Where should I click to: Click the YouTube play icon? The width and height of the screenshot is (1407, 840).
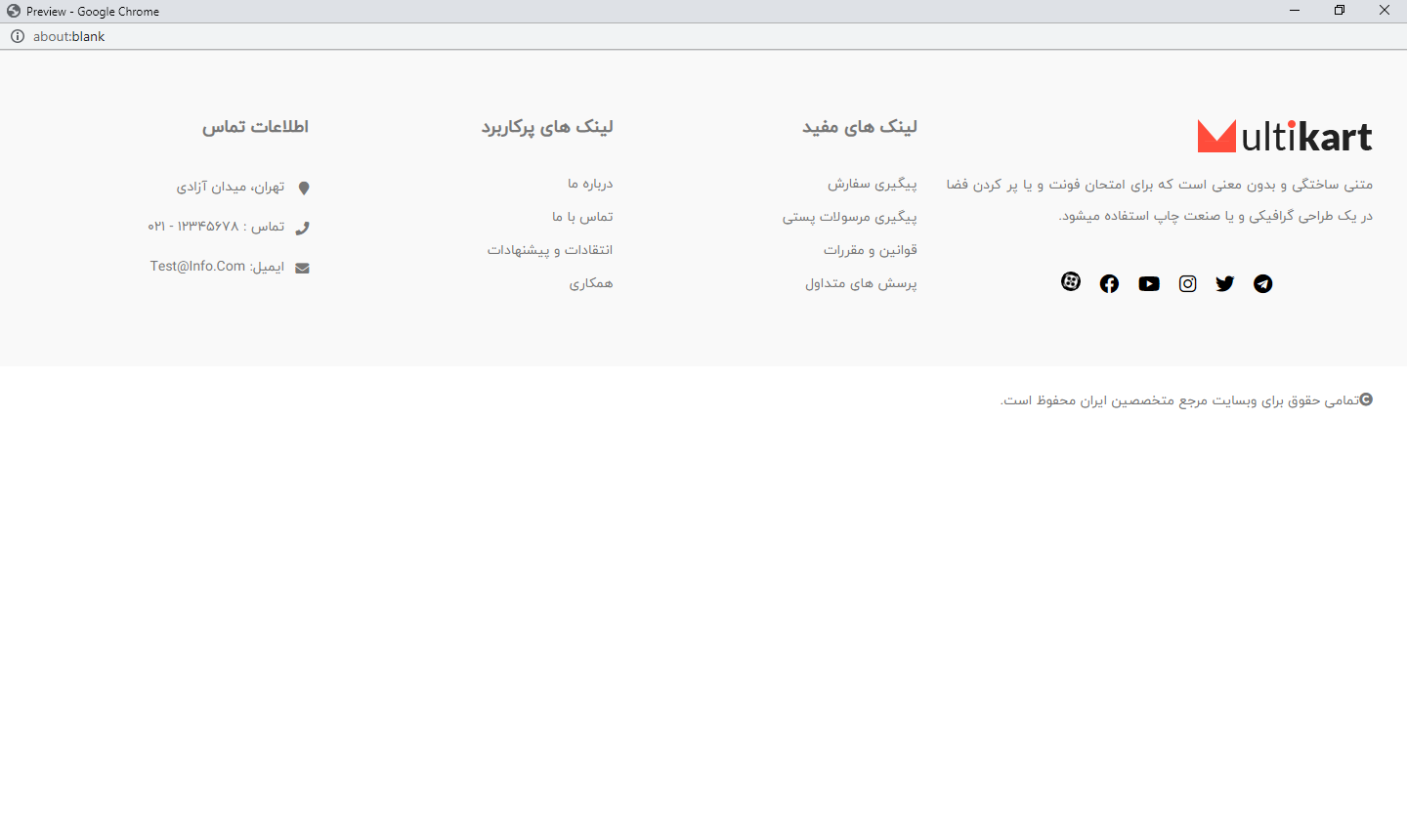point(1149,284)
